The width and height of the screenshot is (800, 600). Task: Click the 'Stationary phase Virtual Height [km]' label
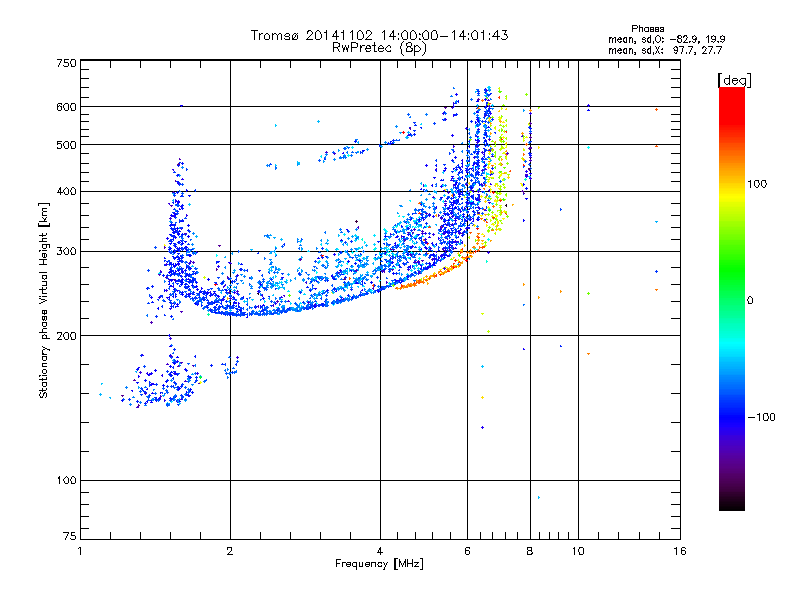coord(44,300)
